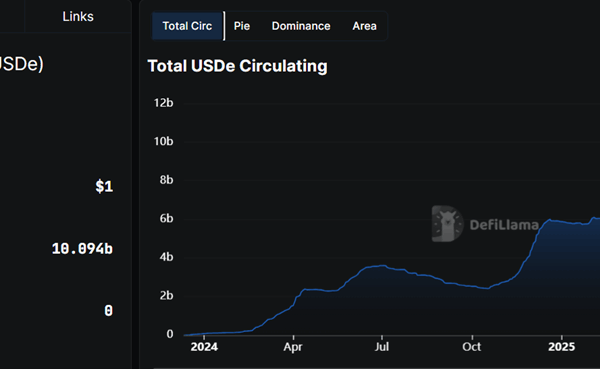The image size is (600, 369).
Task: Switch to the Pie chart view
Action: click(x=242, y=26)
